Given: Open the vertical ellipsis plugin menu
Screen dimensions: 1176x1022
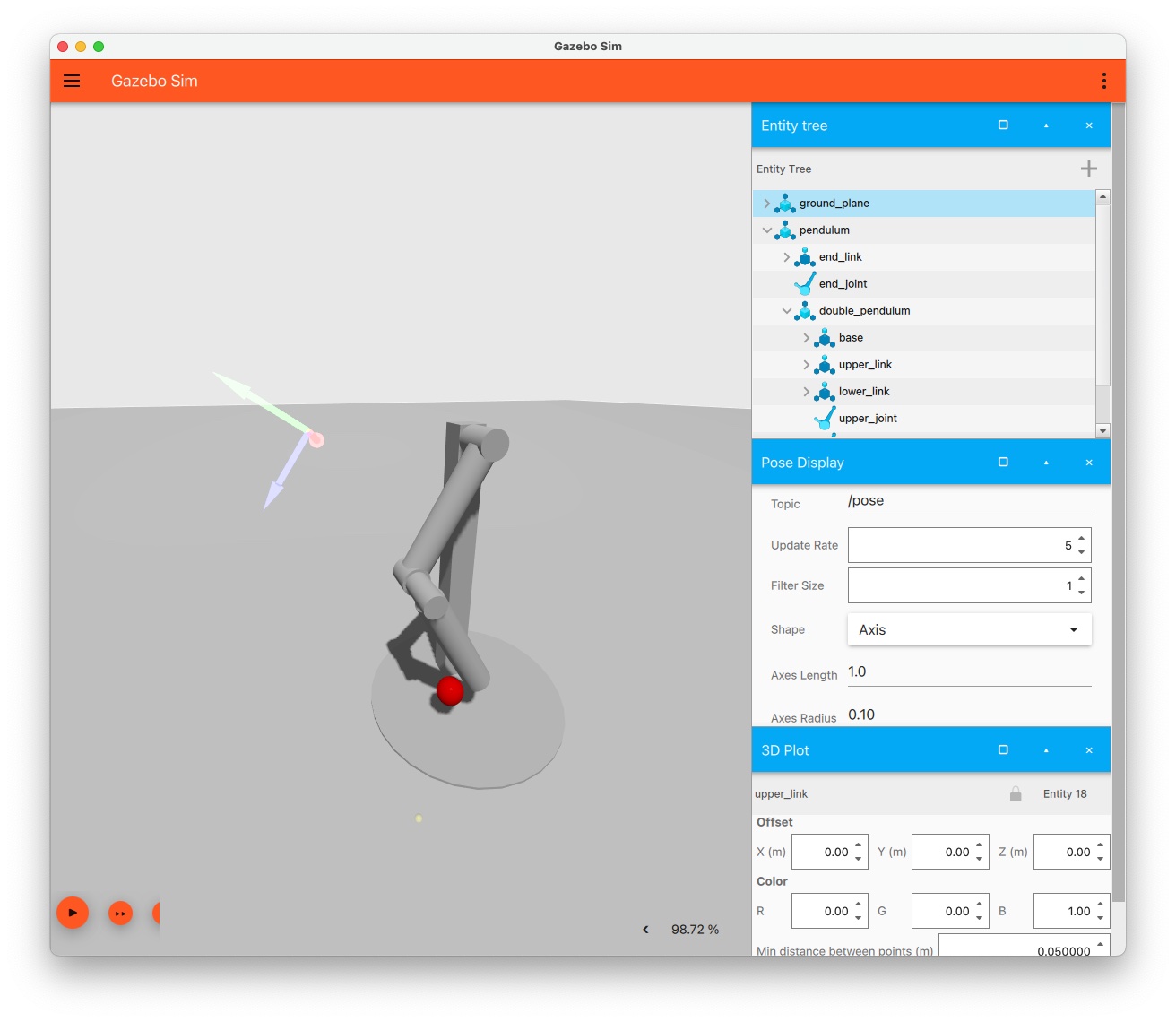Looking at the screenshot, I should coord(1103,81).
